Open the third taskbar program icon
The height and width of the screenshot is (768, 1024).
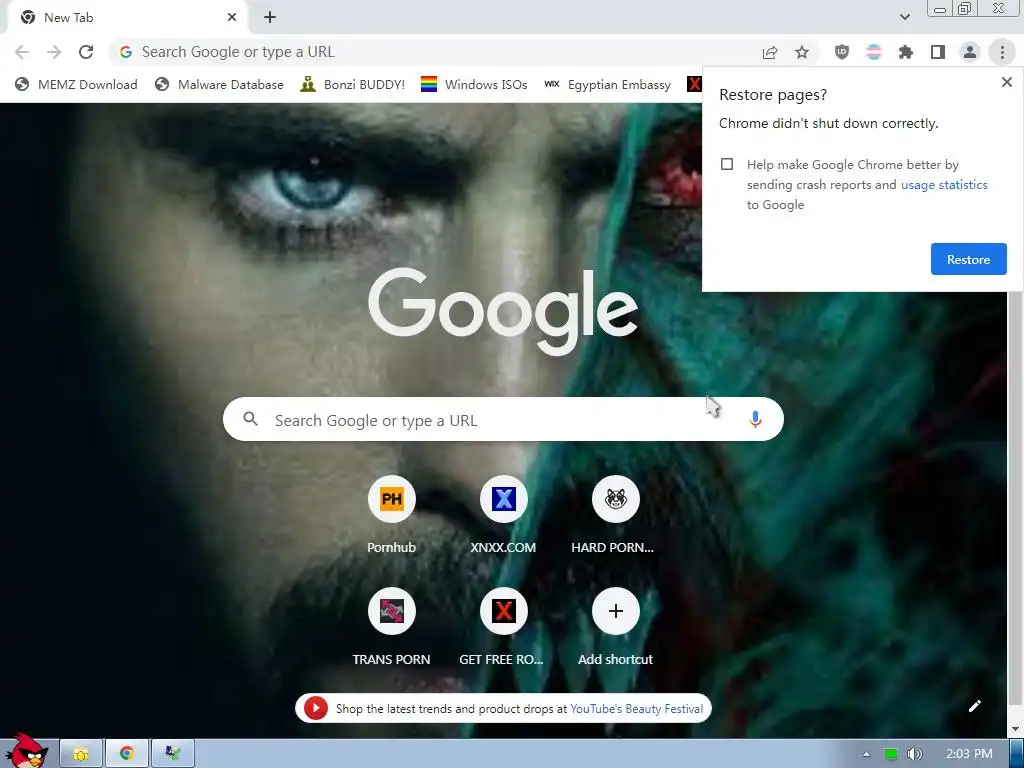(x=172, y=754)
